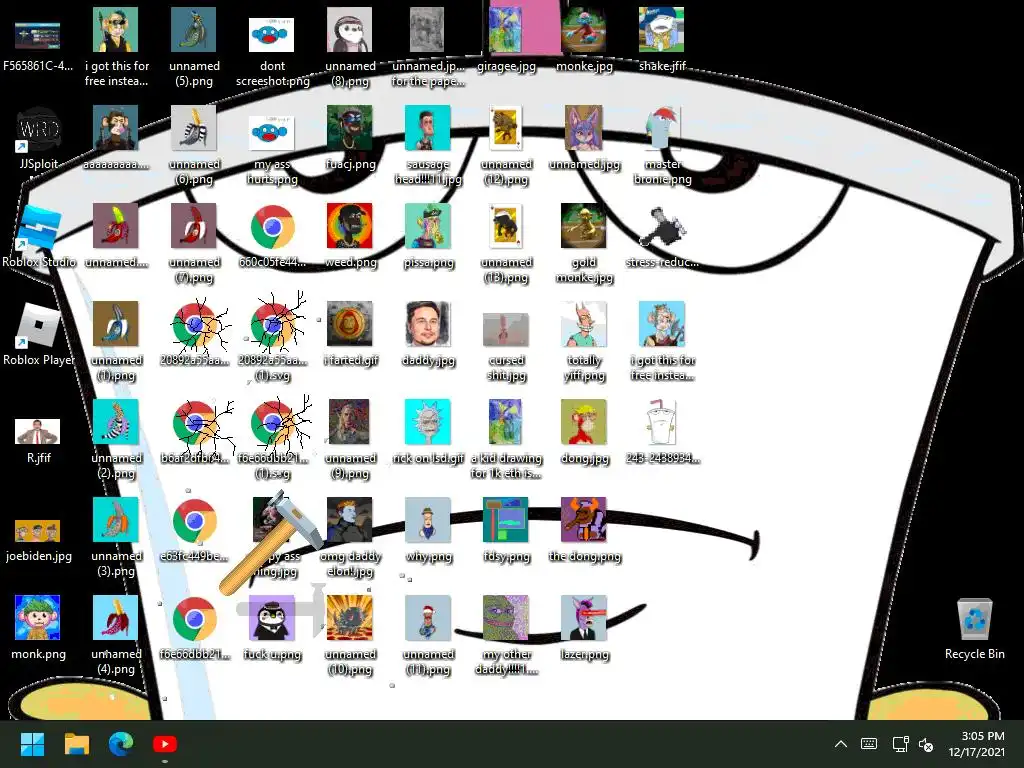Select the i farted.gif file
This screenshot has height=768, width=1024.
point(350,334)
